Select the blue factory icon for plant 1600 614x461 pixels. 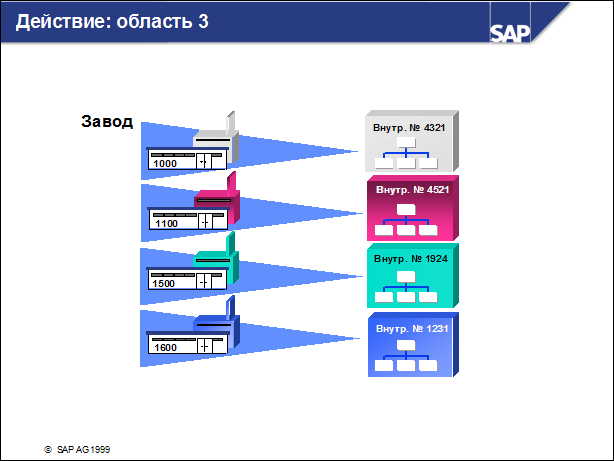coord(193,325)
